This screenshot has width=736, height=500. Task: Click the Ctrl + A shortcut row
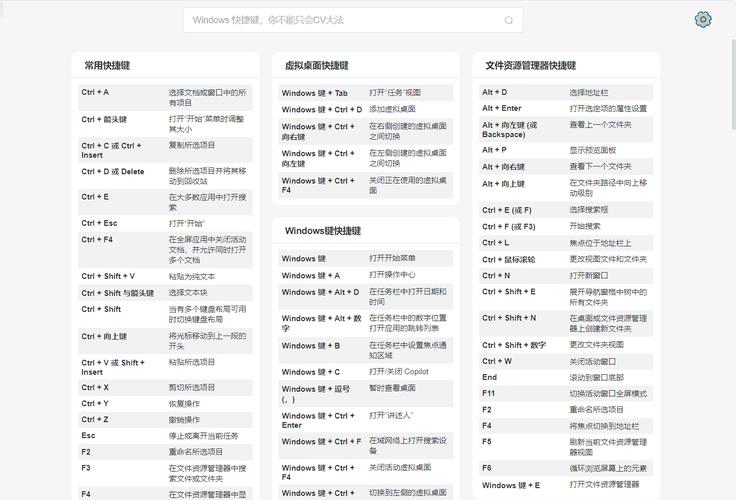pyautogui.click(x=165, y=97)
